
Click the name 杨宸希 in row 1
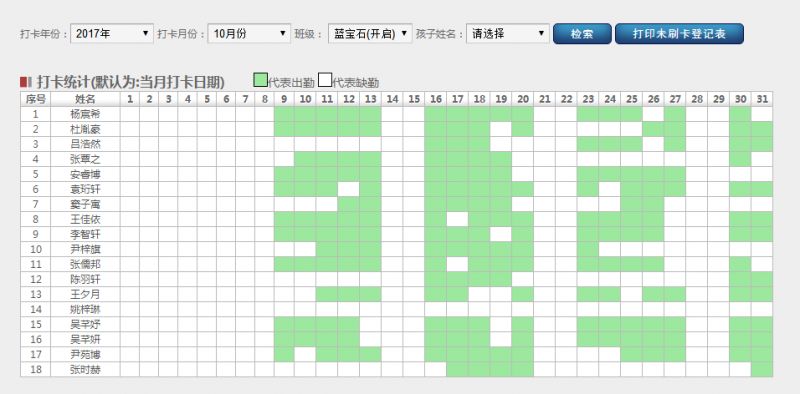(x=85, y=114)
